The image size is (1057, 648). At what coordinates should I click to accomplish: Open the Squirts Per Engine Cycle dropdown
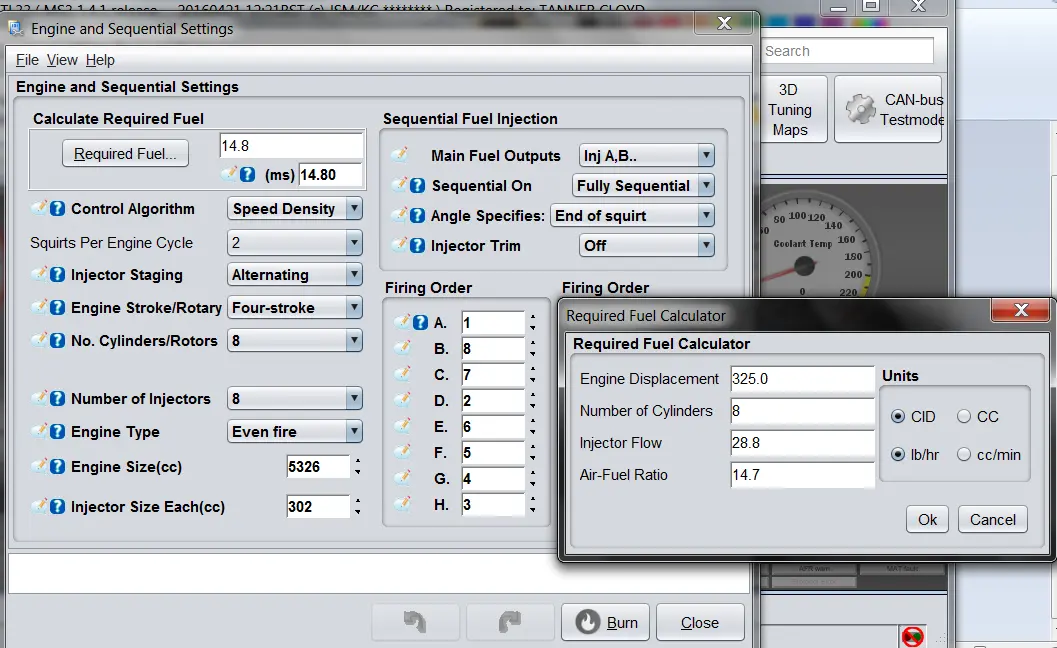[x=295, y=243]
